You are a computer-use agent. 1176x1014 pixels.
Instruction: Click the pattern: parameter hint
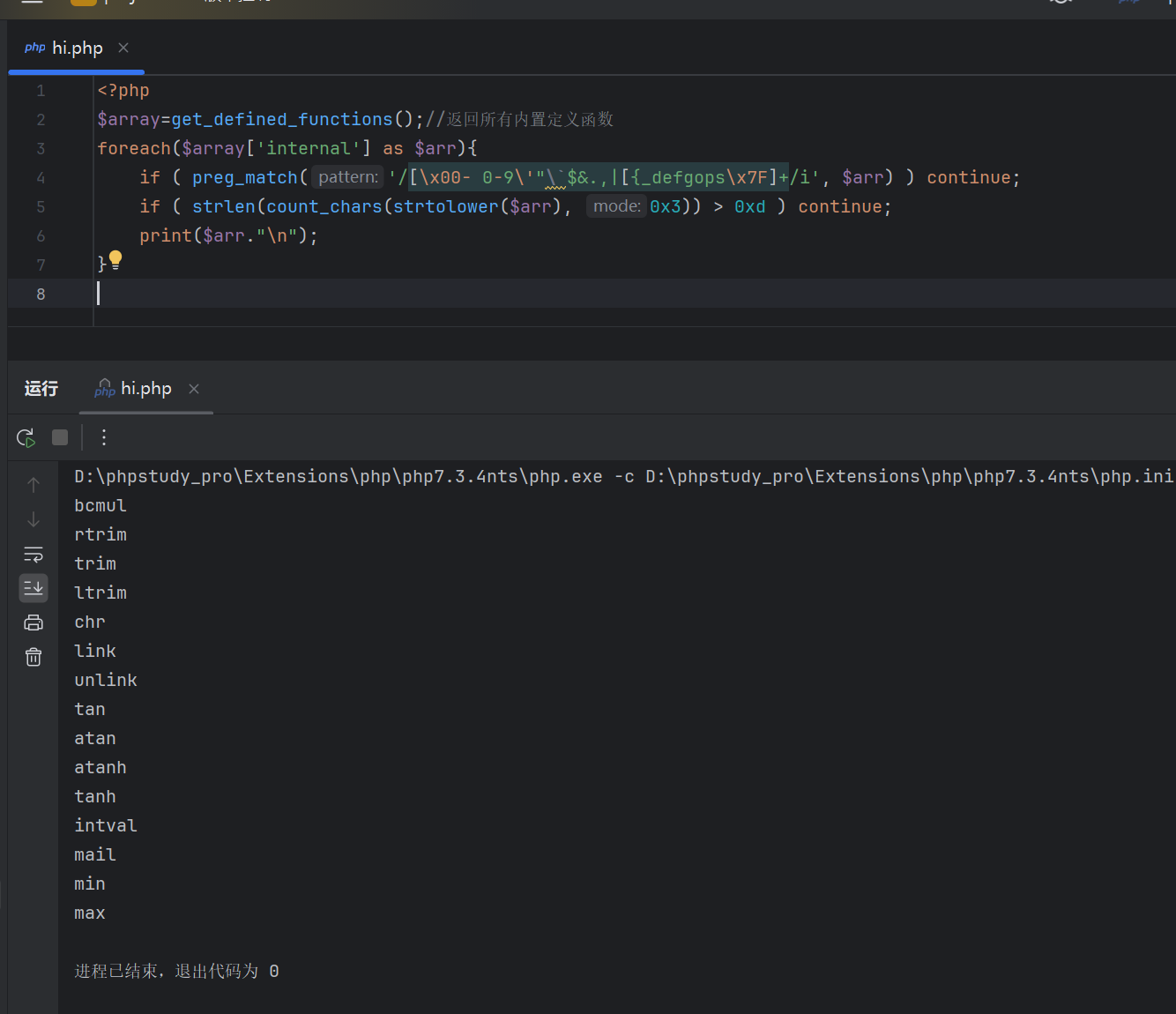(x=348, y=177)
